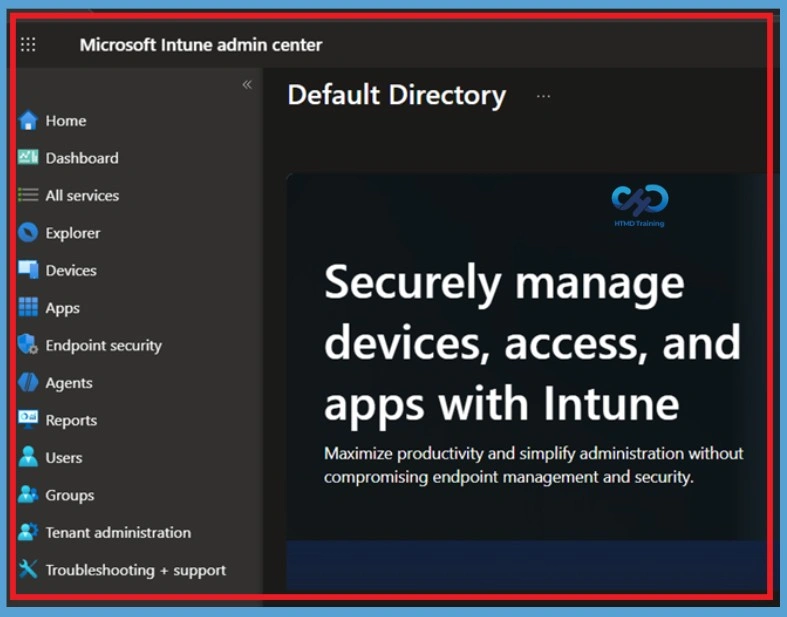Click the Dashboard chart icon
The height and width of the screenshot is (617, 787).
[28, 158]
